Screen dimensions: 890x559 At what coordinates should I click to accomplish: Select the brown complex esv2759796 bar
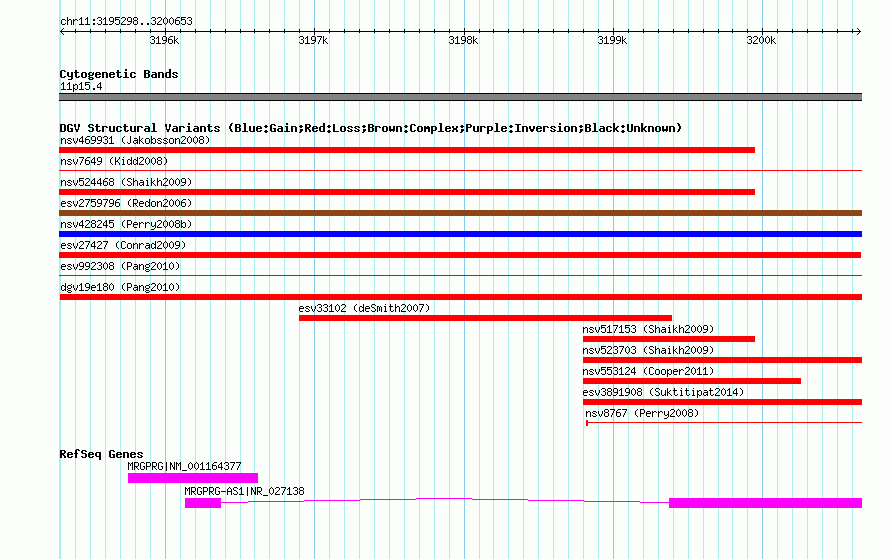(x=460, y=213)
